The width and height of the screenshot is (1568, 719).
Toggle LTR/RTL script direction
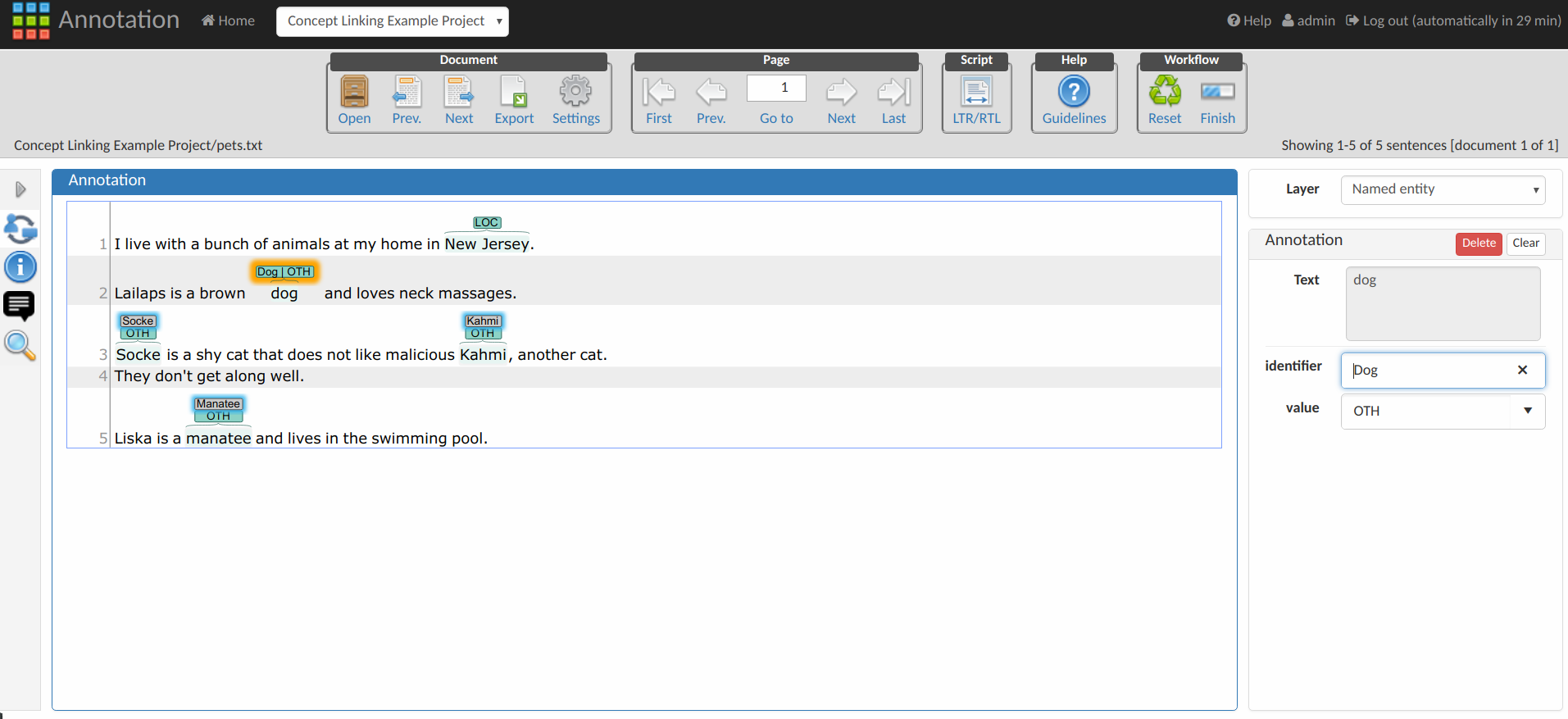pos(976,100)
